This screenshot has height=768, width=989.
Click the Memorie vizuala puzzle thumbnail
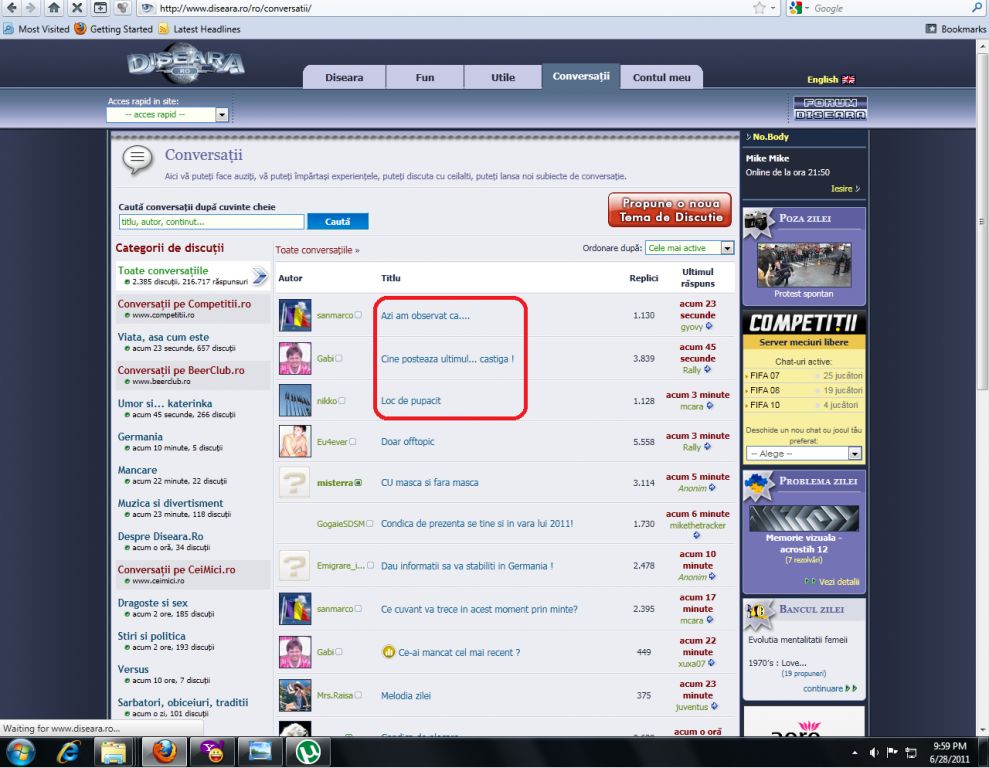click(804, 518)
